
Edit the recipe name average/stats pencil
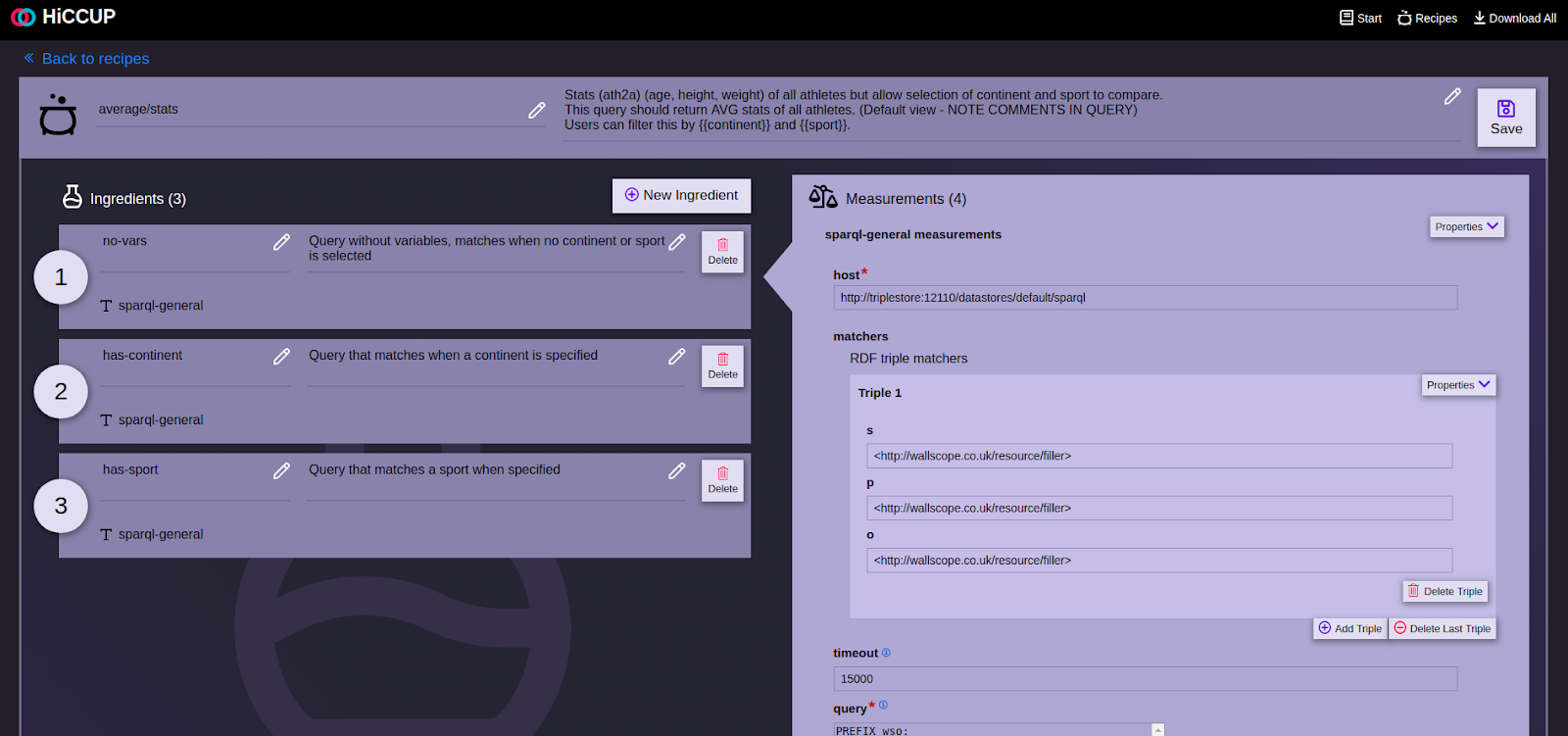(x=536, y=110)
